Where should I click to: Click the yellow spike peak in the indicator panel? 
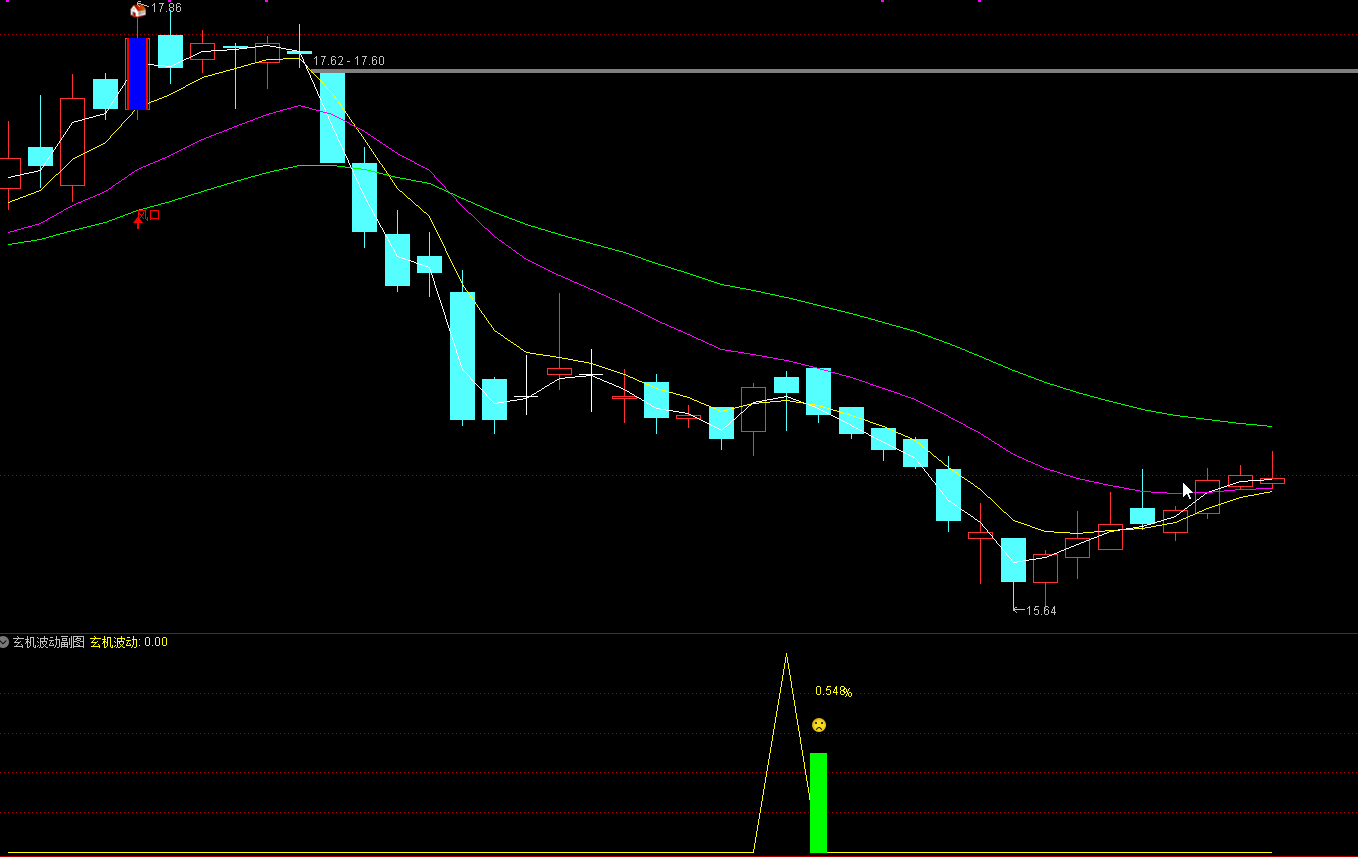(x=786, y=655)
